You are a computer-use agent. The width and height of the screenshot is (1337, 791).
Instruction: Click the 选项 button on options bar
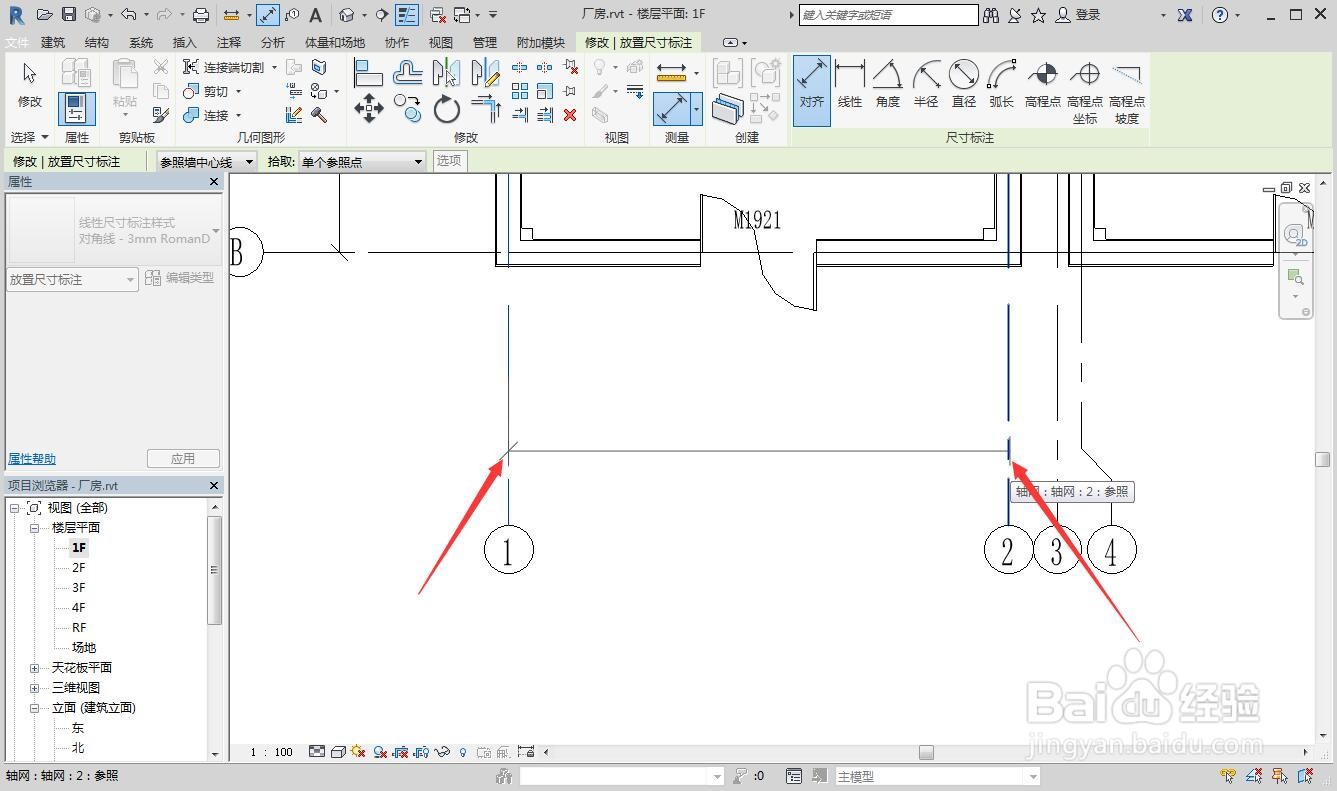pos(450,160)
